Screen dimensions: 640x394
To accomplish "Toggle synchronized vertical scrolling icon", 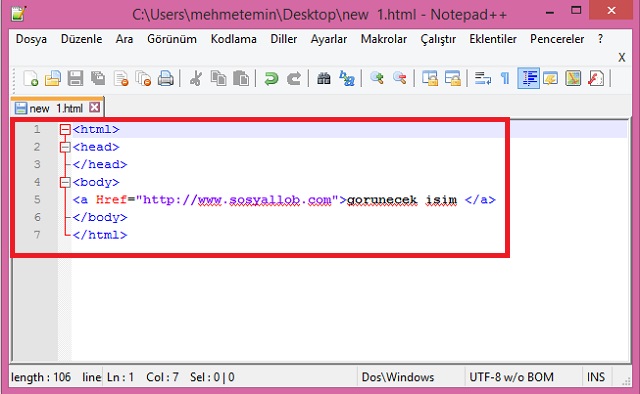I will (x=430, y=78).
